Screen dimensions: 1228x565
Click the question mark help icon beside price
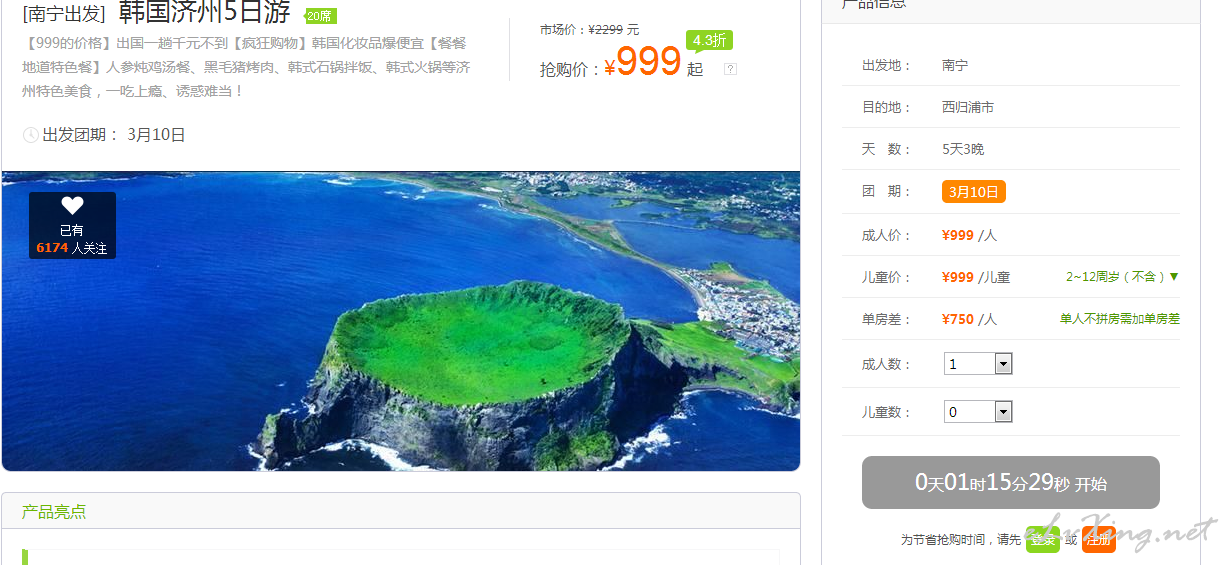coord(730,69)
